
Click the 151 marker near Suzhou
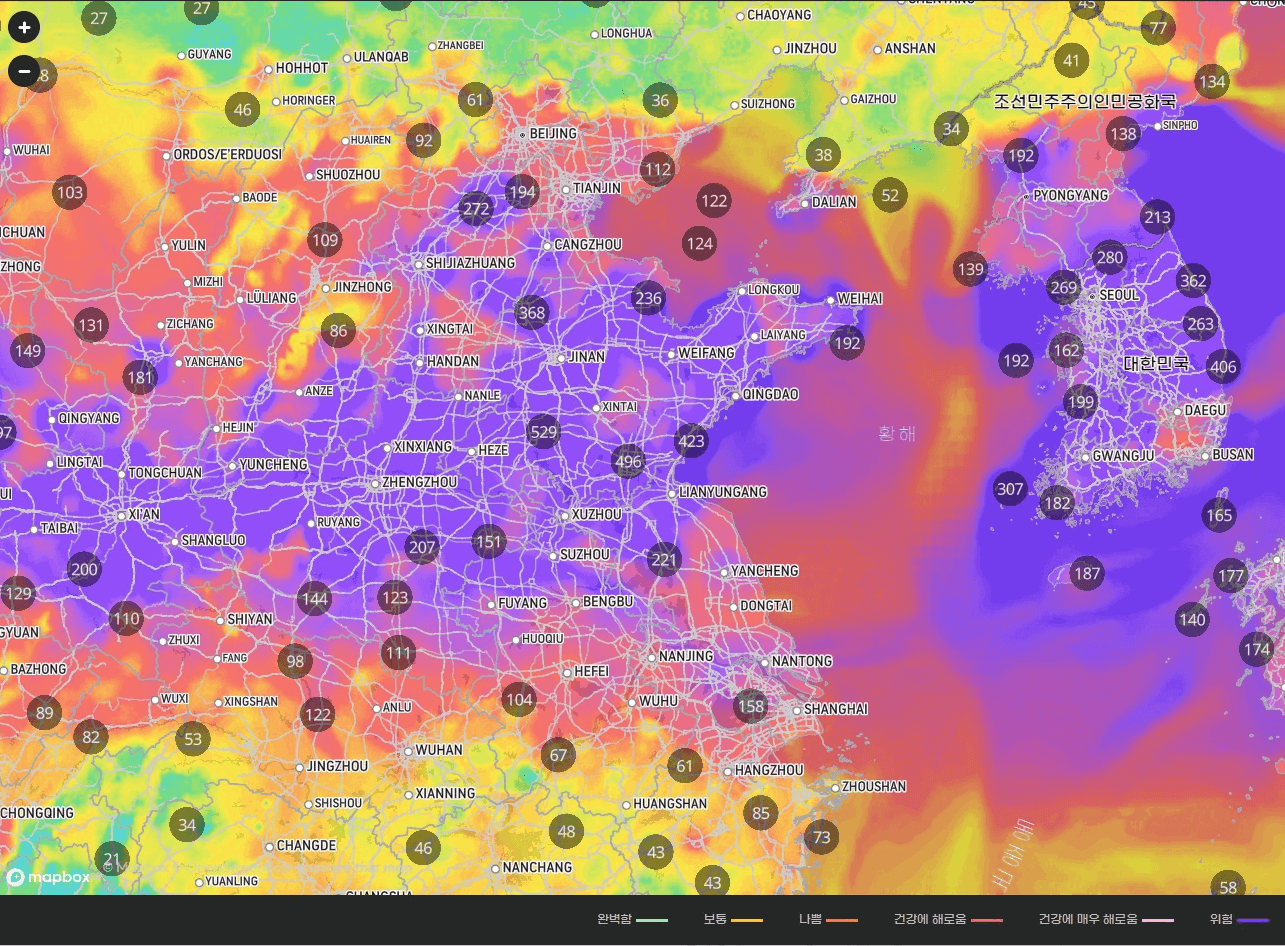click(x=488, y=542)
